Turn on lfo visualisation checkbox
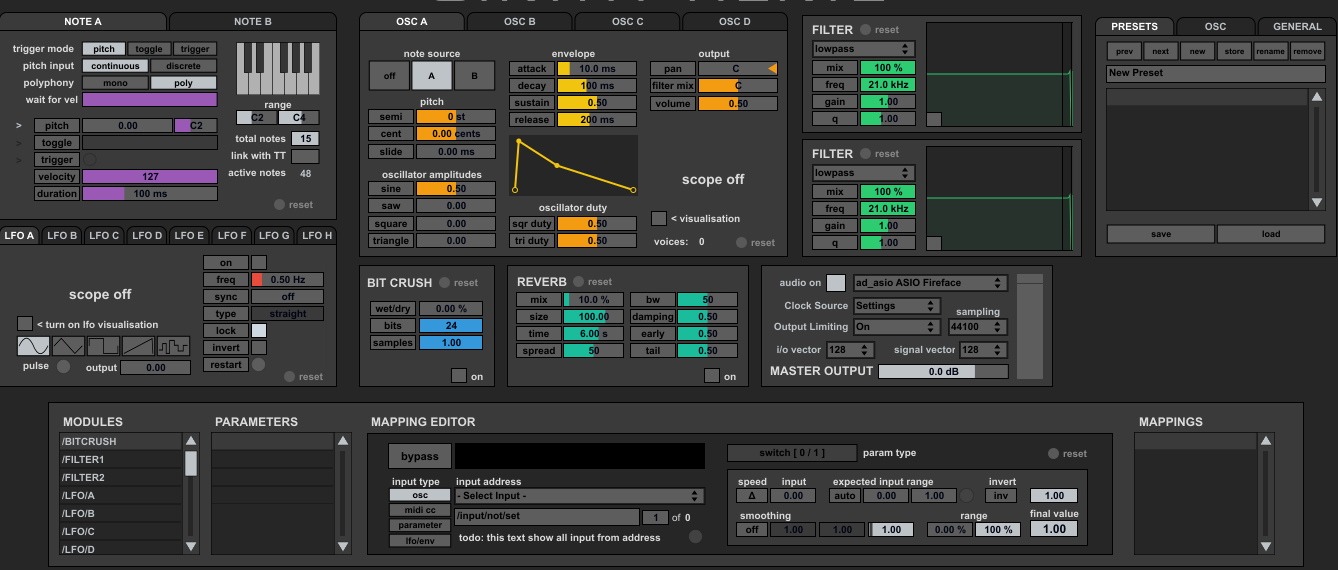Image resolution: width=1338 pixels, height=570 pixels. pyautogui.click(x=25, y=324)
